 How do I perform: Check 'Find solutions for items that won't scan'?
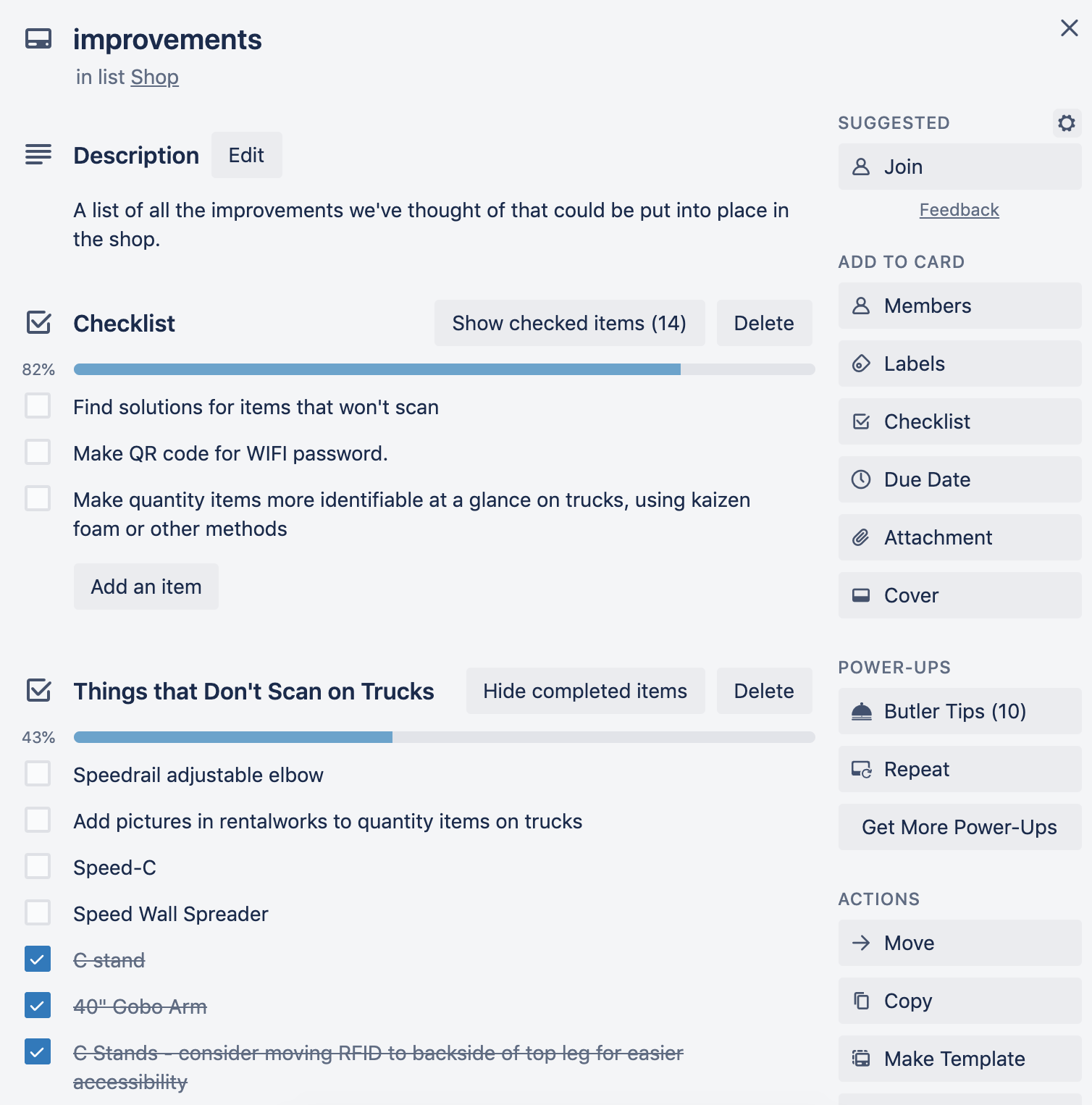38,406
